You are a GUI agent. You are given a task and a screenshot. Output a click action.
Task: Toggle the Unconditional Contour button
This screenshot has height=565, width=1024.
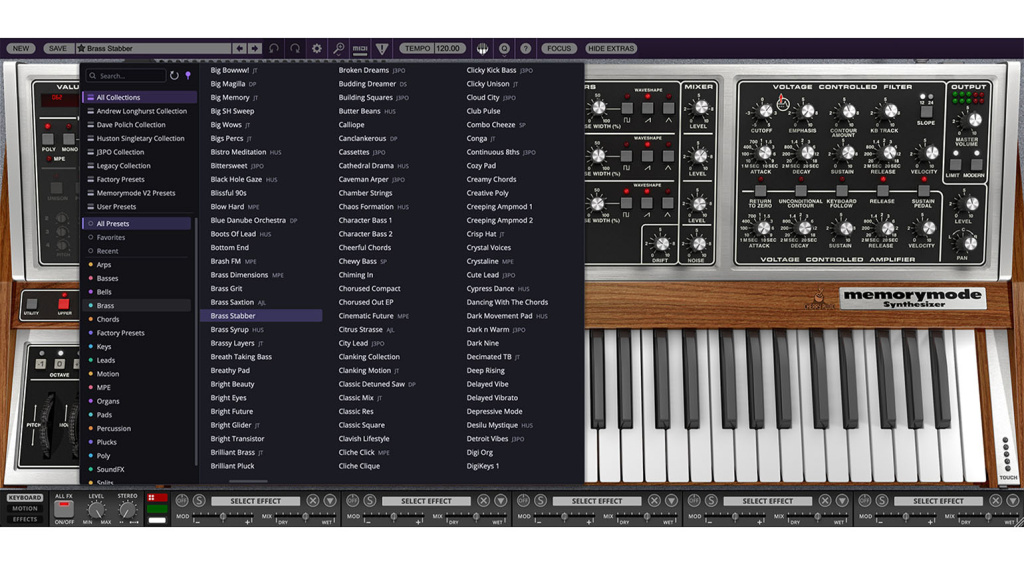tap(801, 191)
